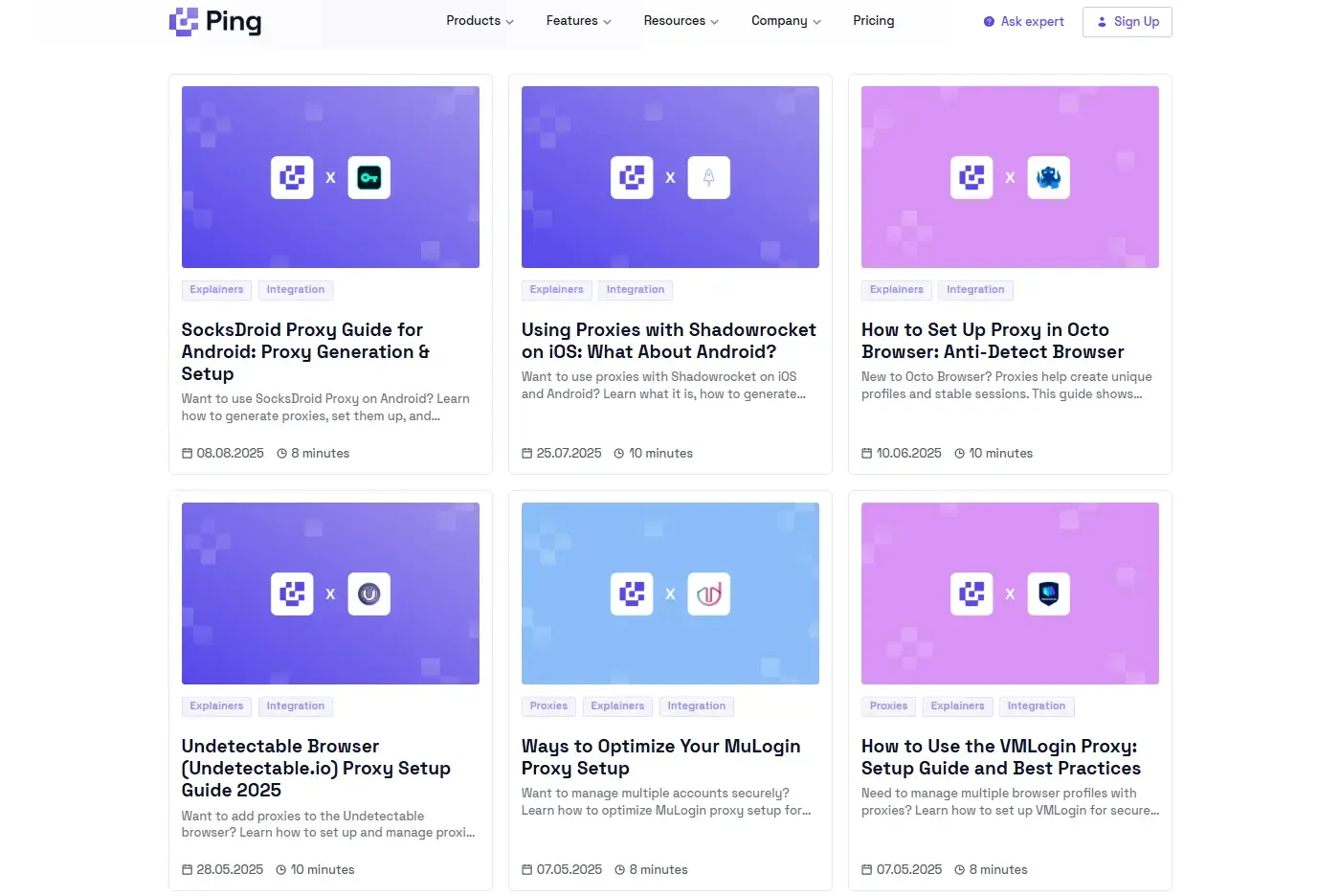Click the clock icon in the Shadowrocket card

618,453
